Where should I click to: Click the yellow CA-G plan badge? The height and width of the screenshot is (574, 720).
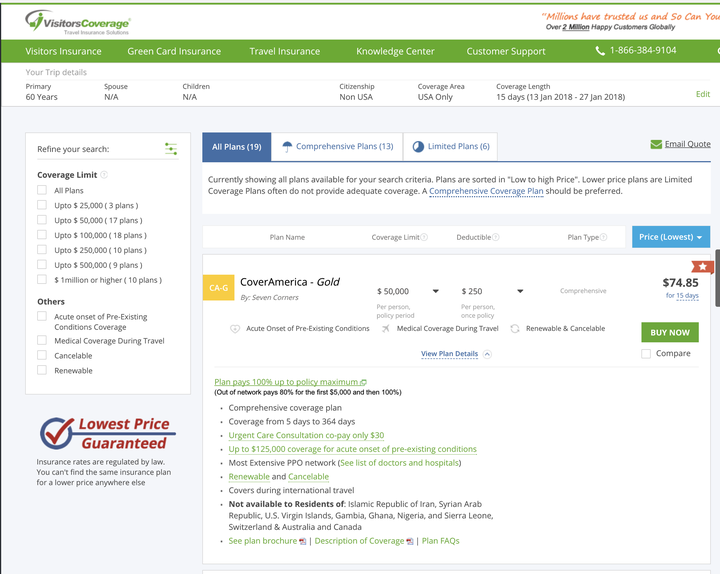219,287
